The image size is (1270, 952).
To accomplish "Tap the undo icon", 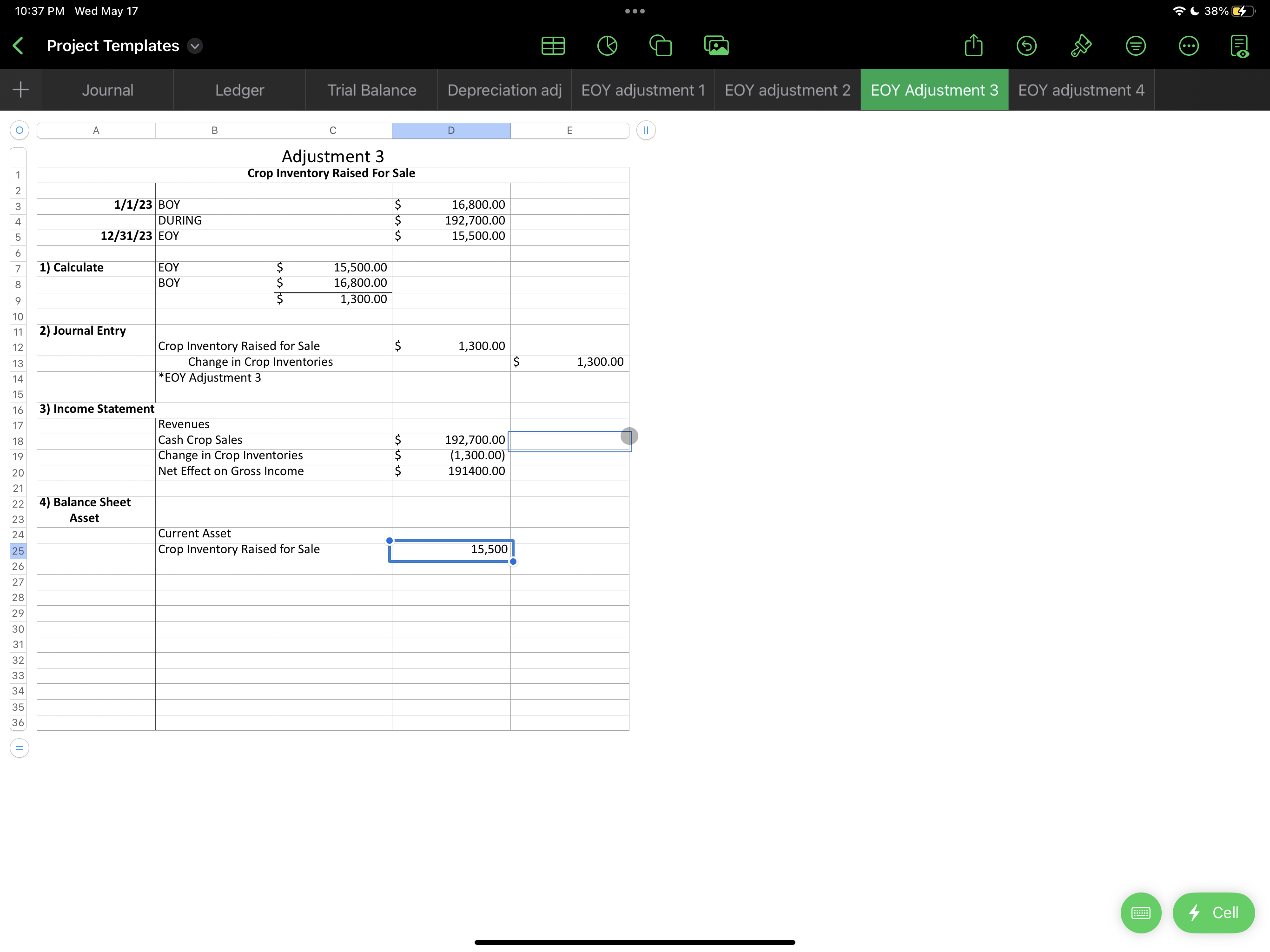I will (x=1026, y=46).
